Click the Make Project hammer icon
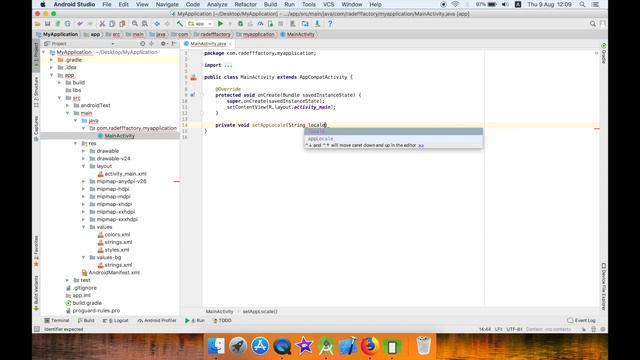The image size is (640, 360). point(180,24)
